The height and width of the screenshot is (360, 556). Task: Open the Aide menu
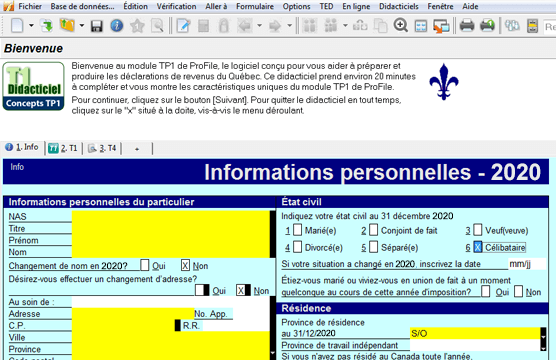click(470, 6)
